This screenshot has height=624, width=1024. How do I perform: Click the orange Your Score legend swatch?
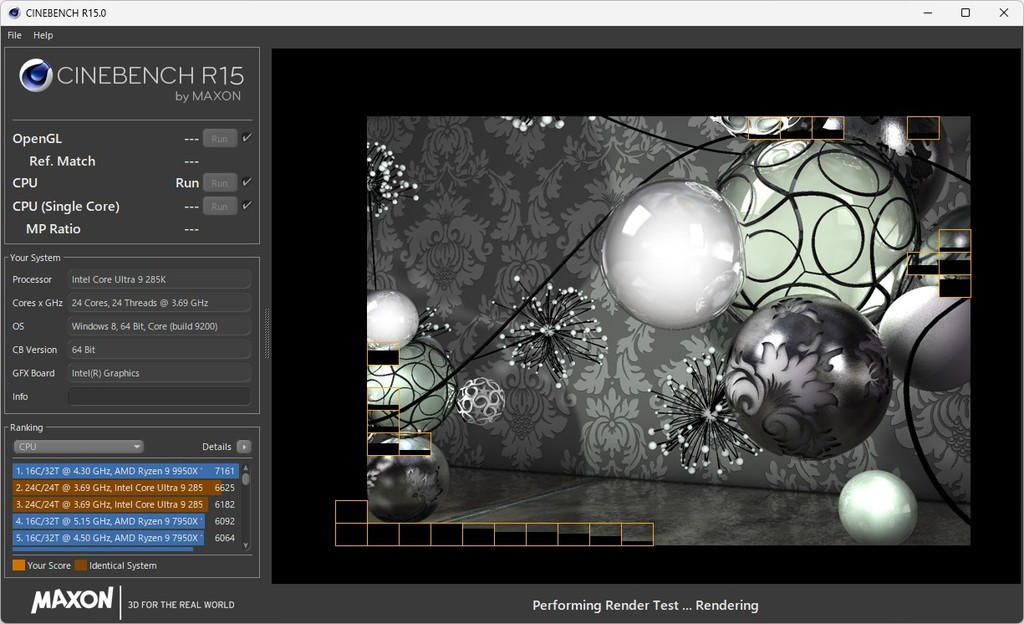[x=19, y=566]
